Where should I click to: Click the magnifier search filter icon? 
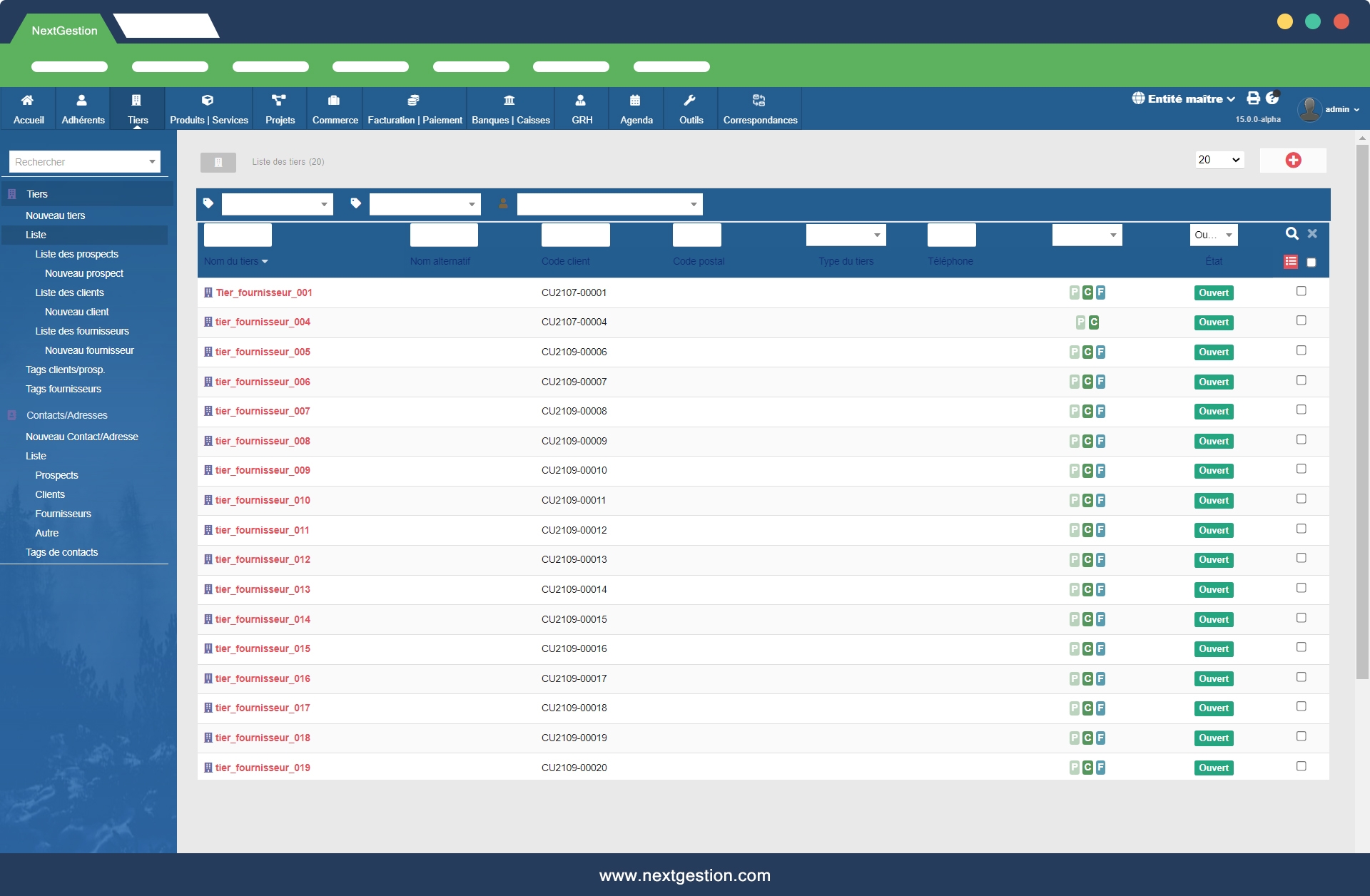[x=1292, y=234]
